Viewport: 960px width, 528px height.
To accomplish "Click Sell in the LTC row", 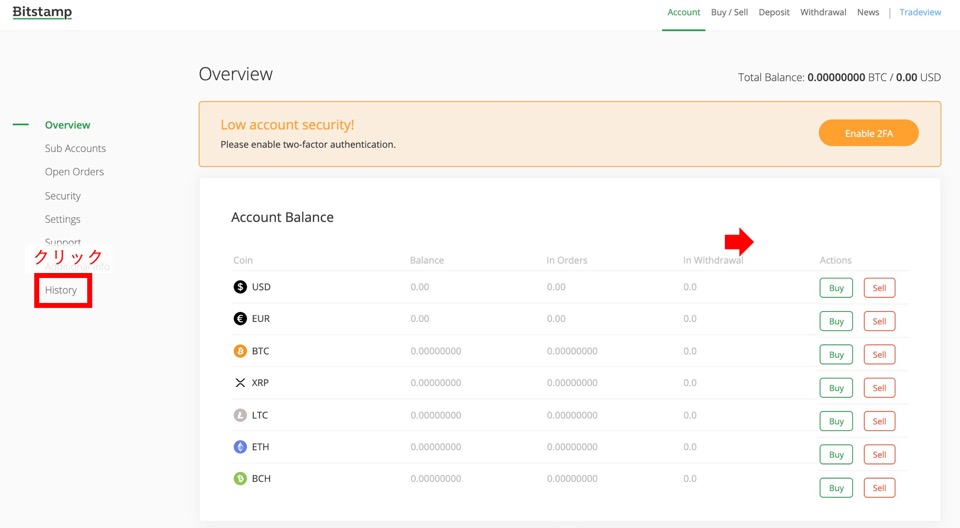I will [879, 421].
